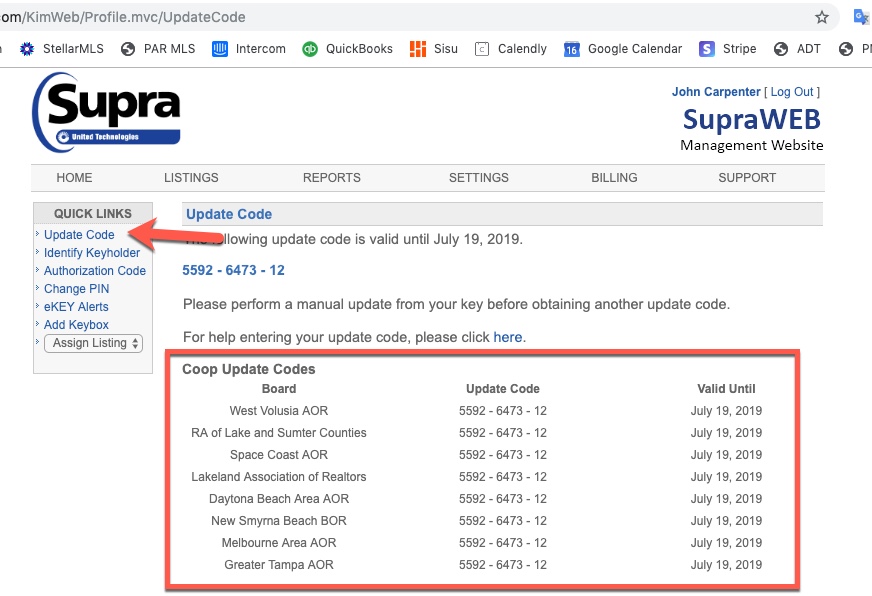Click the bookmark star icon in address bar

pos(822,17)
